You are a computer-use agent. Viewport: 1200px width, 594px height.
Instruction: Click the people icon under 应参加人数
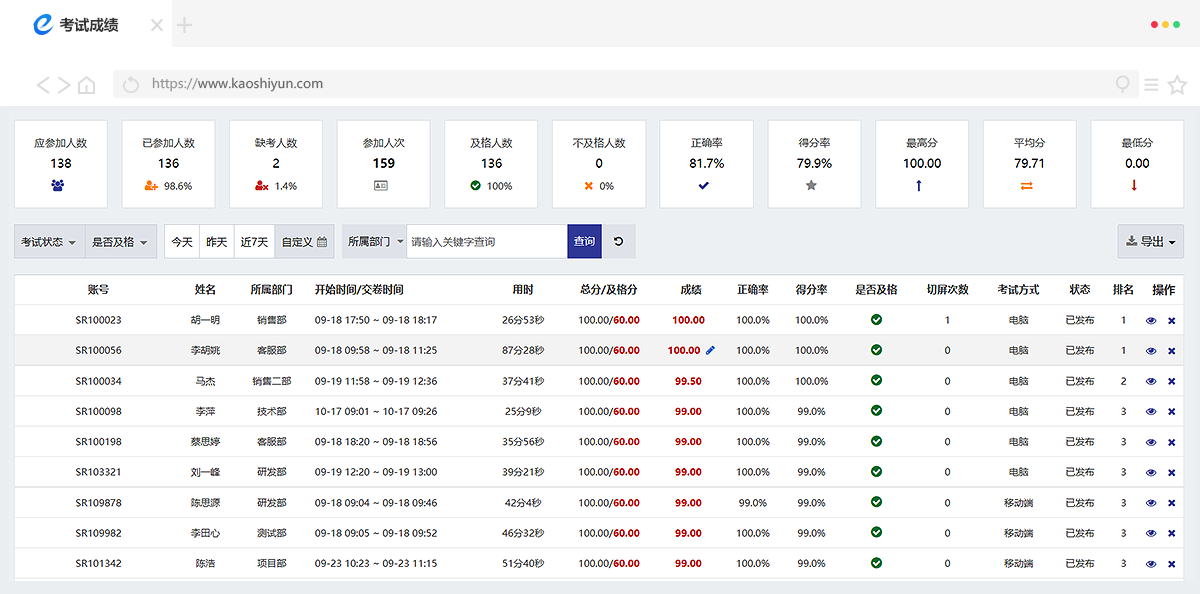coord(60,185)
